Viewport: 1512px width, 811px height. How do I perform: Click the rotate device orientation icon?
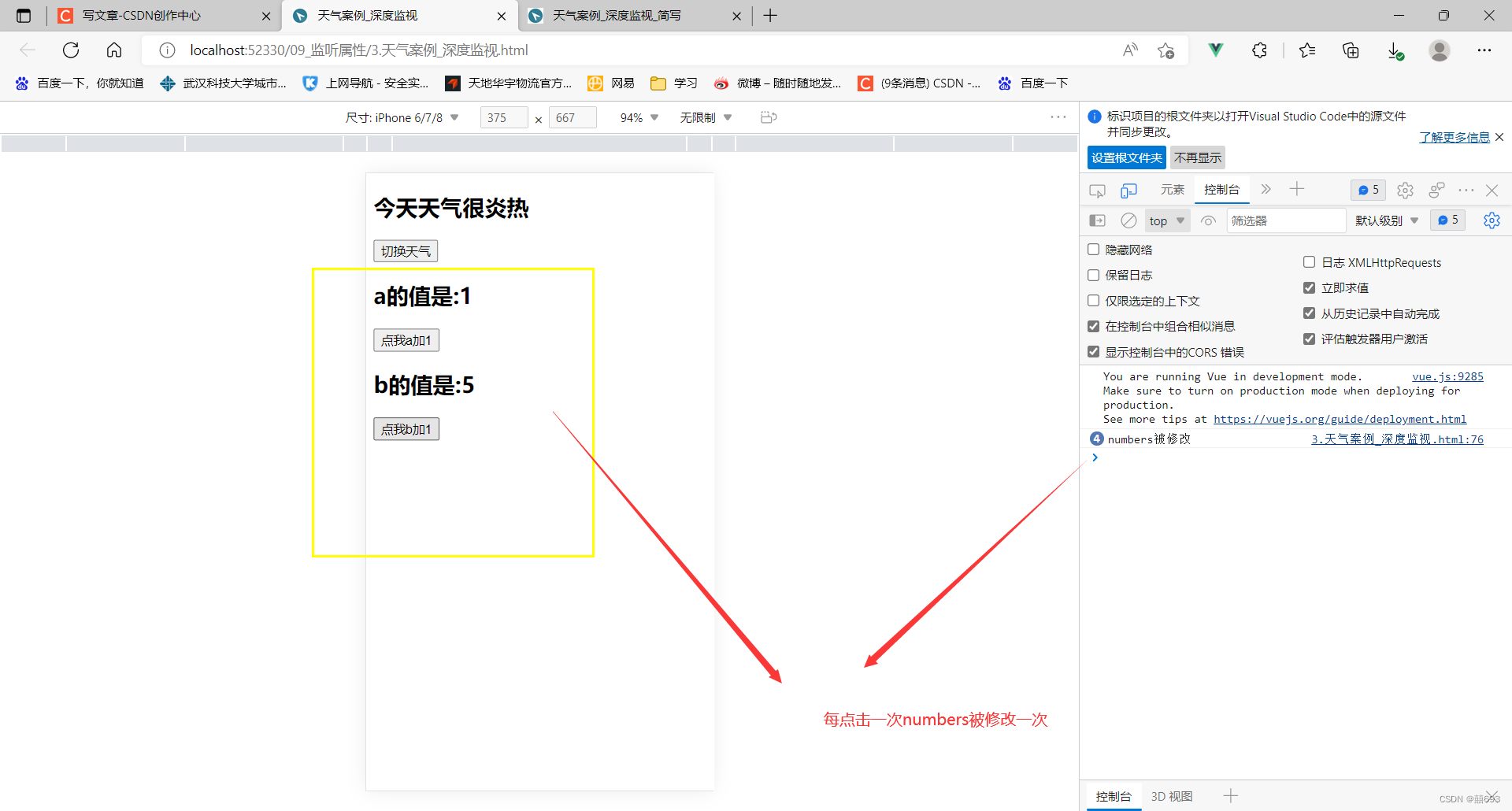click(x=769, y=117)
